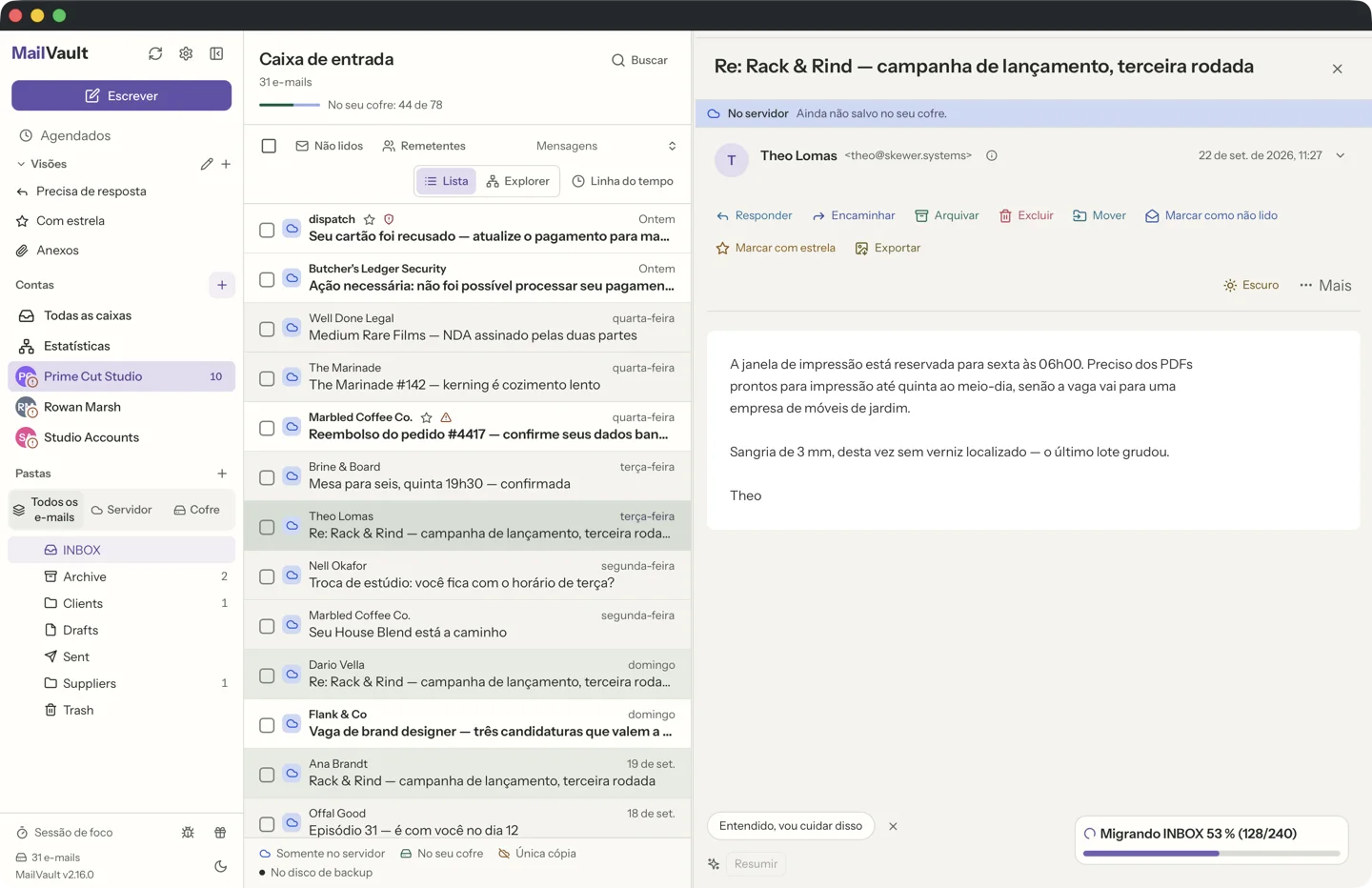Click cloud server icon on Nell Okafor email
The height and width of the screenshot is (888, 1372).
click(x=293, y=575)
